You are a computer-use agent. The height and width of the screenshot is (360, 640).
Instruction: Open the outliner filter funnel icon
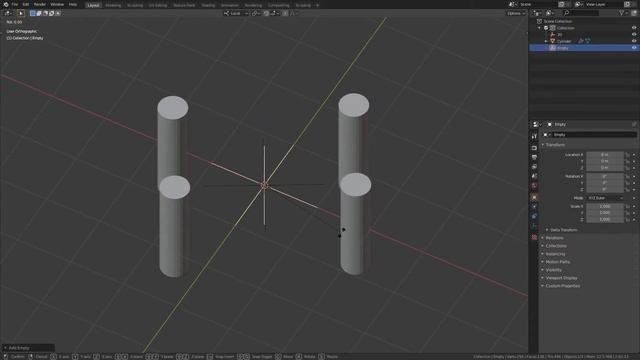point(623,13)
